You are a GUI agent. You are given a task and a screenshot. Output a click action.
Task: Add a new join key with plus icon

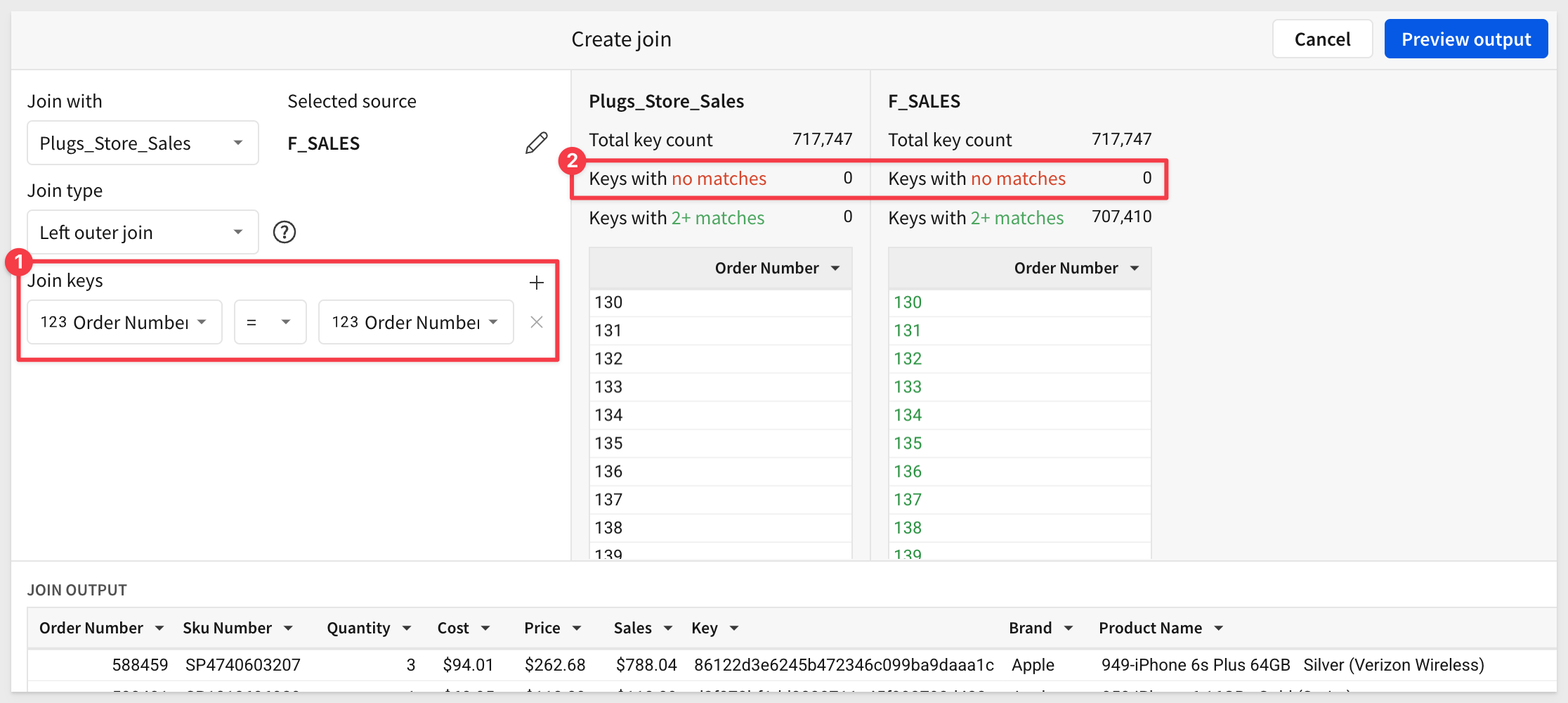click(537, 283)
